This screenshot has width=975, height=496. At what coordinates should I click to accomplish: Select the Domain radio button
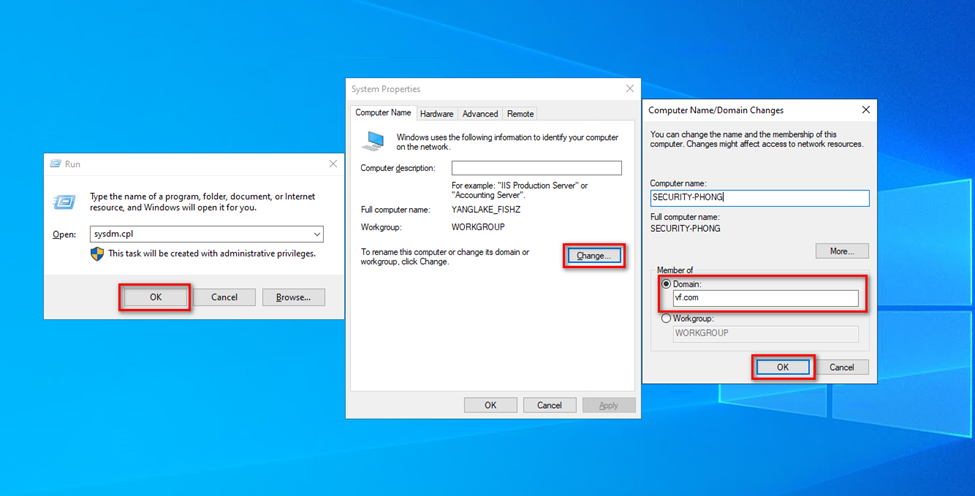(x=666, y=284)
